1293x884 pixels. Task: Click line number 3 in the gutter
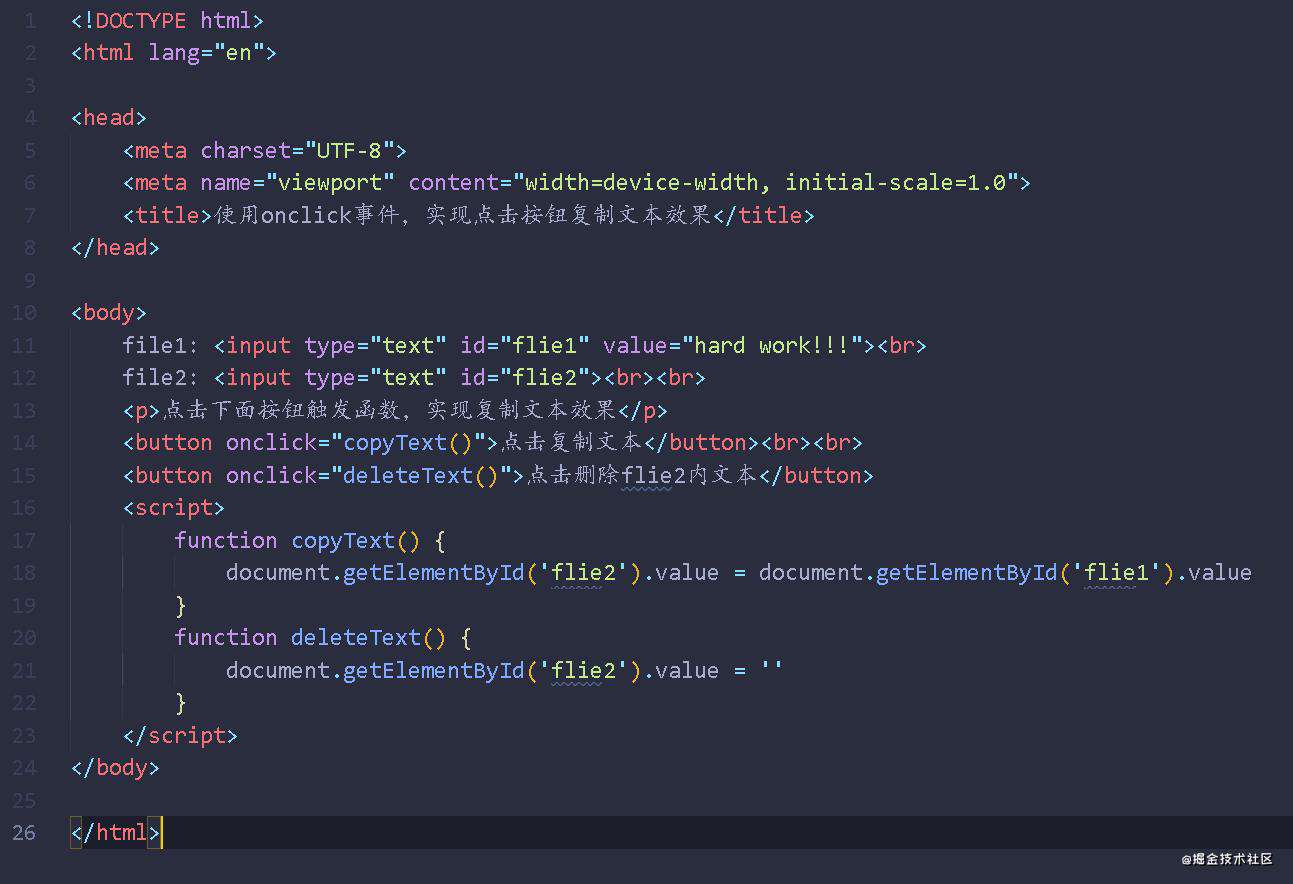(x=30, y=85)
